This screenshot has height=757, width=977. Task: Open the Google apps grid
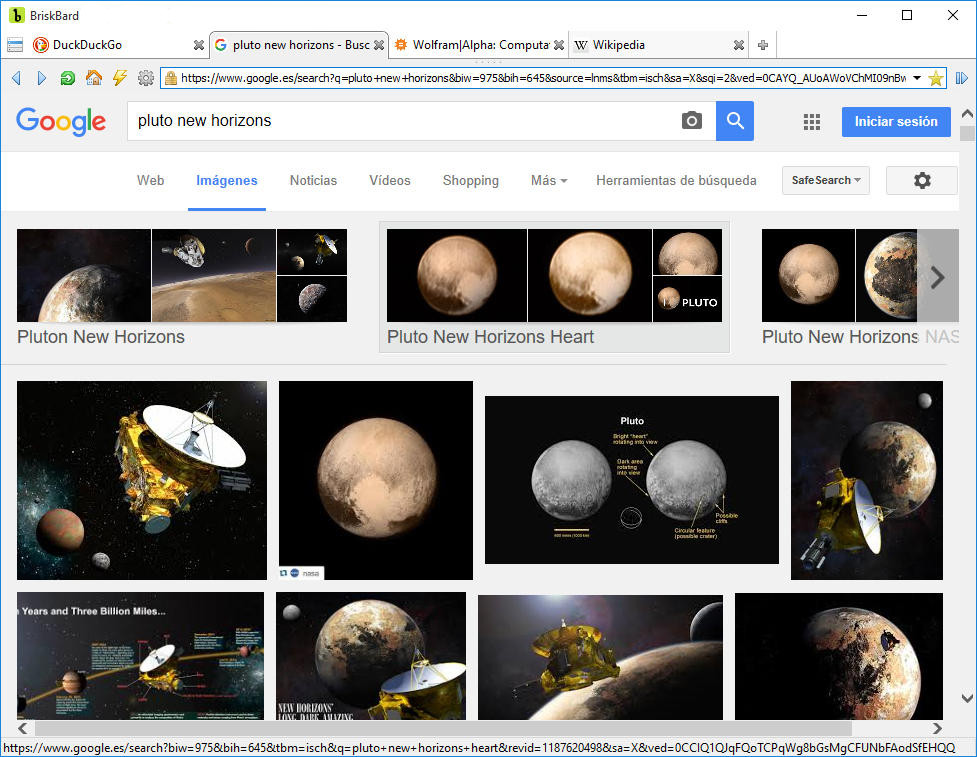[x=812, y=121]
